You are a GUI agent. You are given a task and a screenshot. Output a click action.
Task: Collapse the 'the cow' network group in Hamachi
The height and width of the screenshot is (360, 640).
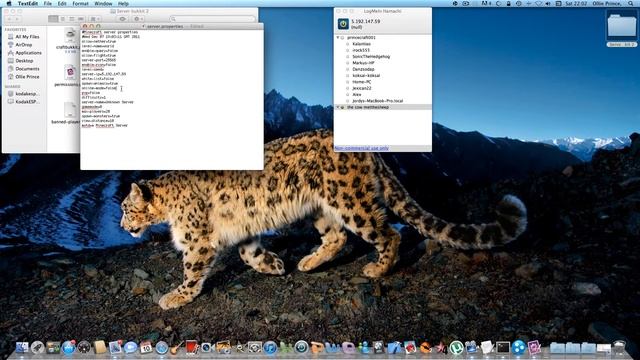(x=338, y=107)
